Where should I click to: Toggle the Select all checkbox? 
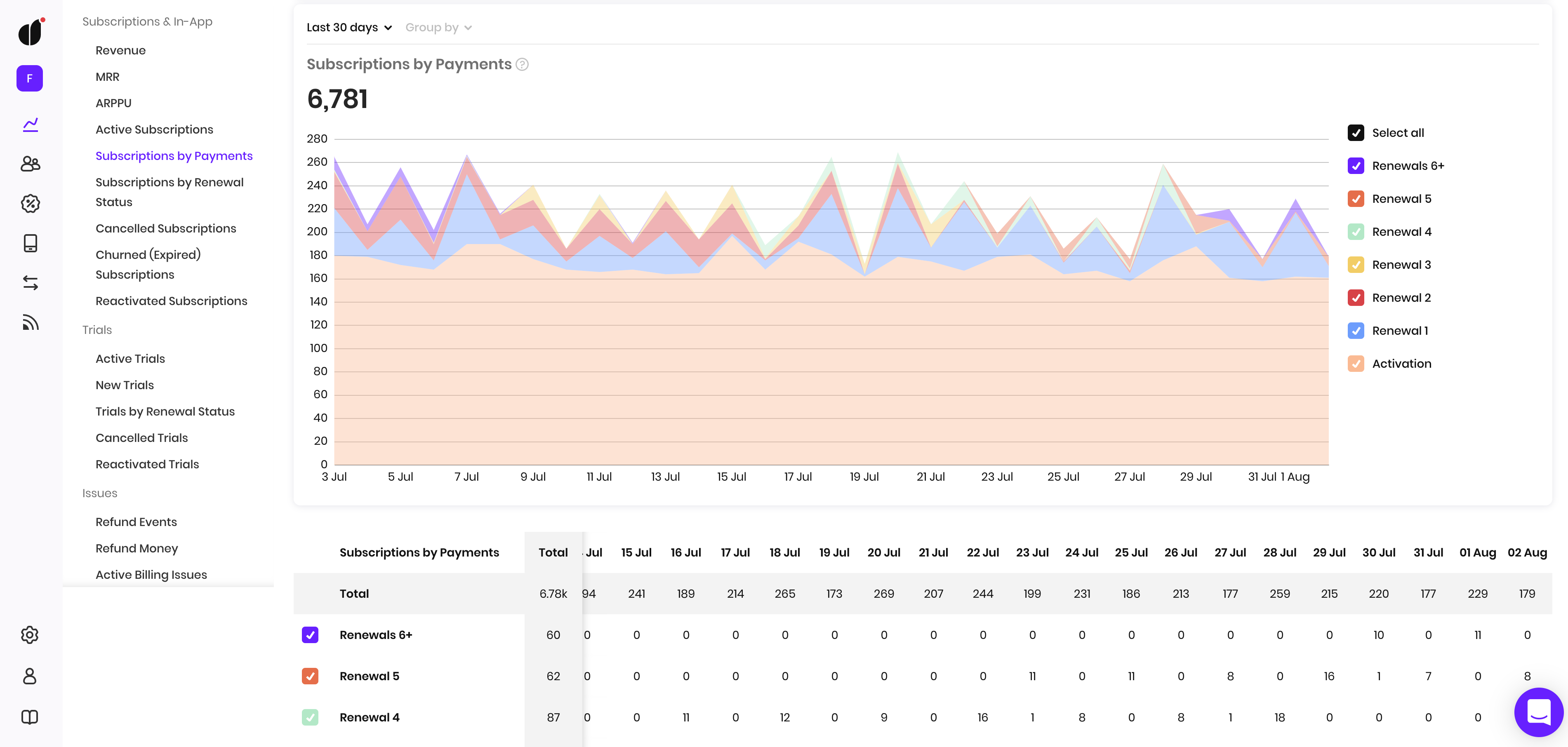(1356, 133)
